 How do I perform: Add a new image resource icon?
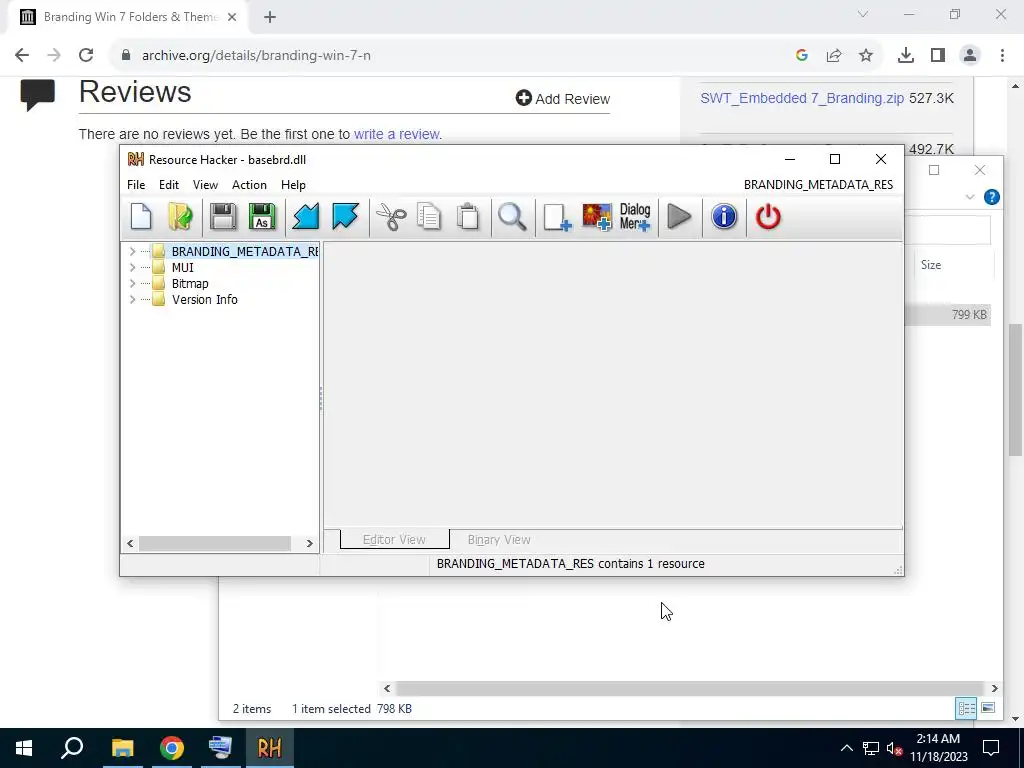(x=597, y=217)
